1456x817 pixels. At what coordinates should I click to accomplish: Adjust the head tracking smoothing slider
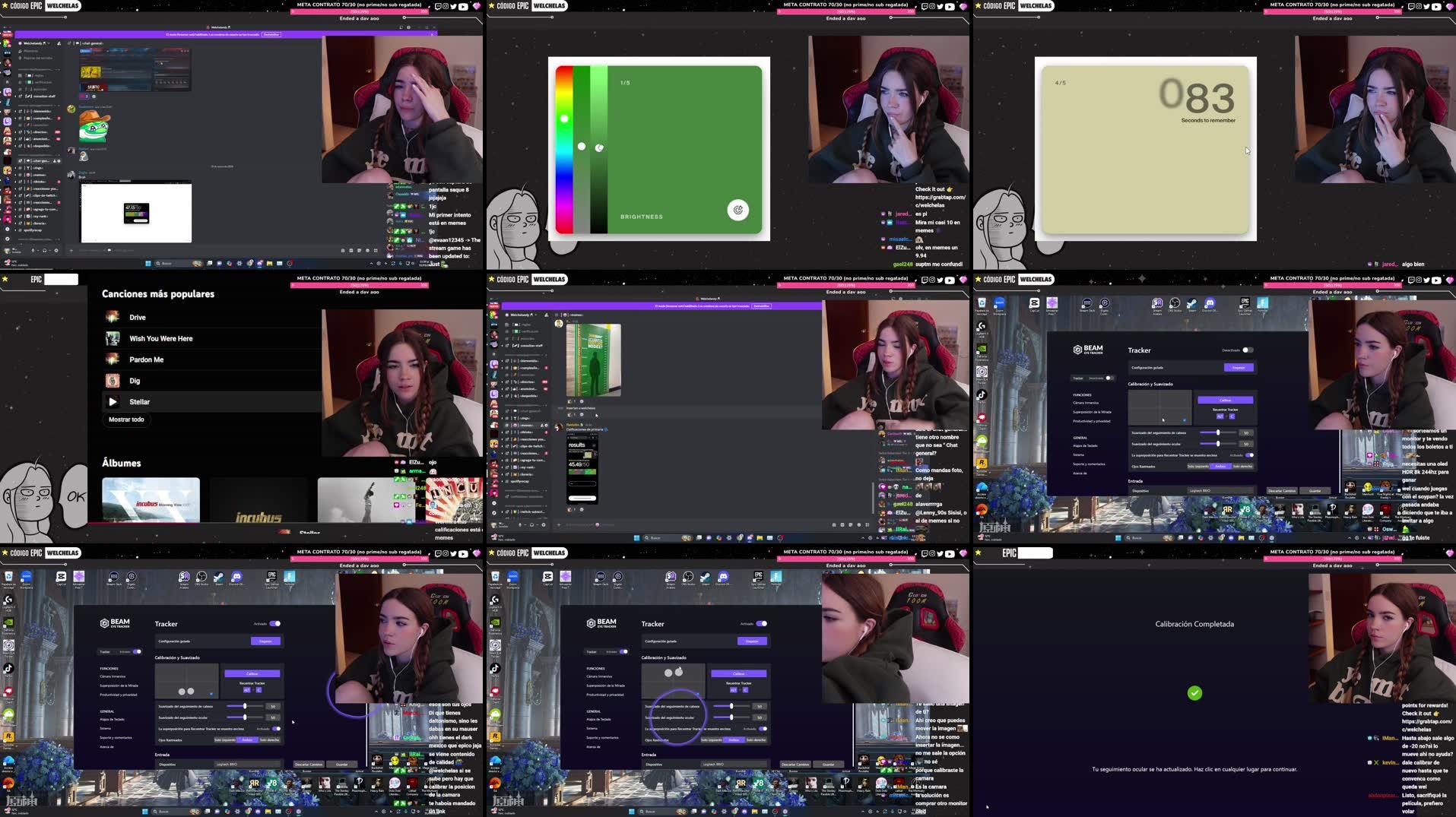pyautogui.click(x=245, y=706)
